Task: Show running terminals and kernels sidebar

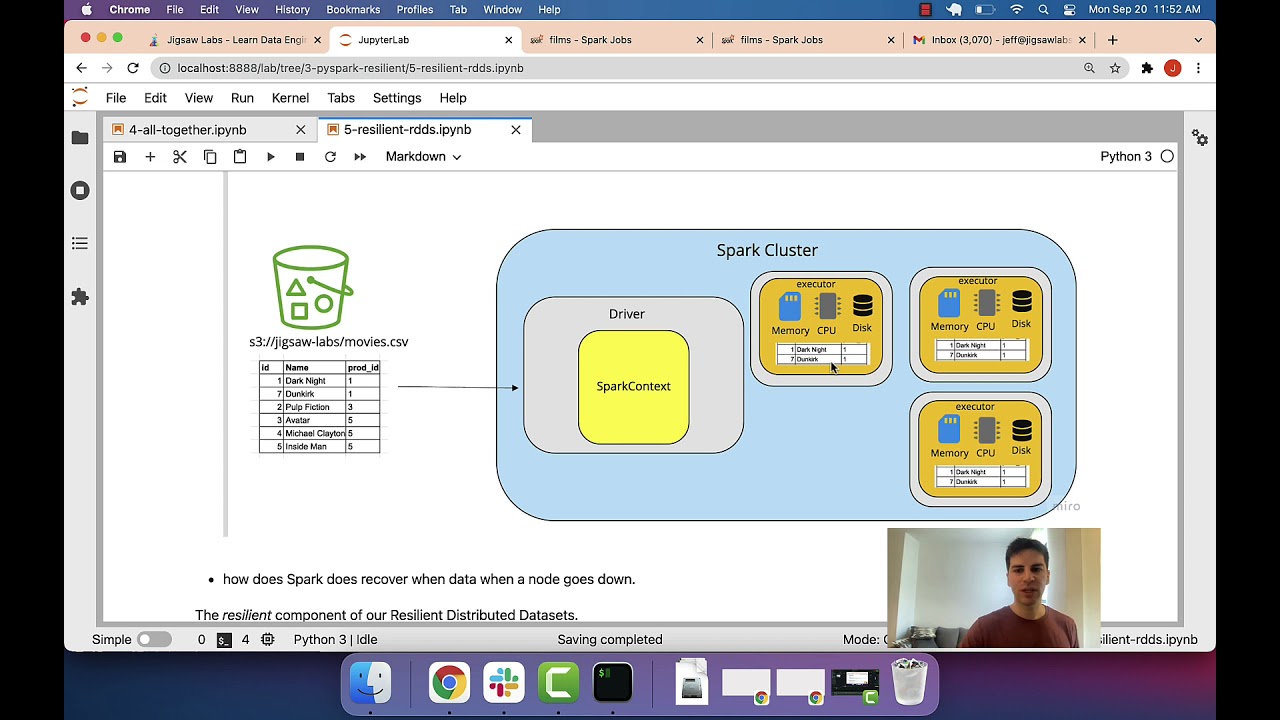Action: coord(80,190)
